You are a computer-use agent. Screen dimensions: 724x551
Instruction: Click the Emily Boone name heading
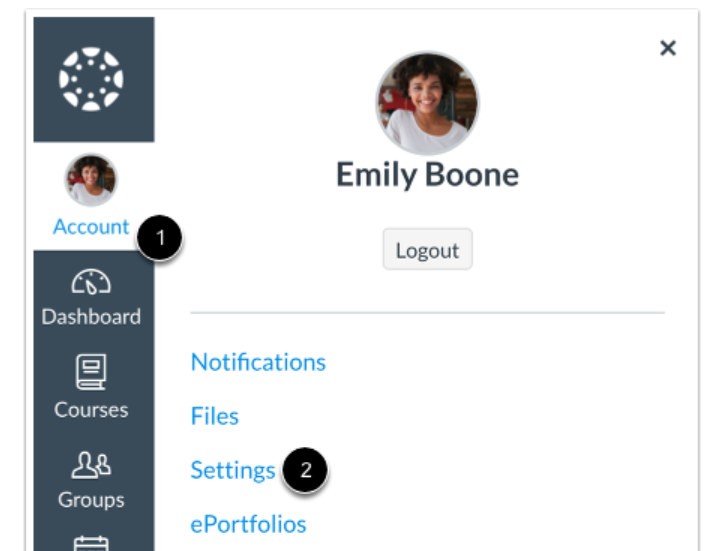tap(427, 175)
